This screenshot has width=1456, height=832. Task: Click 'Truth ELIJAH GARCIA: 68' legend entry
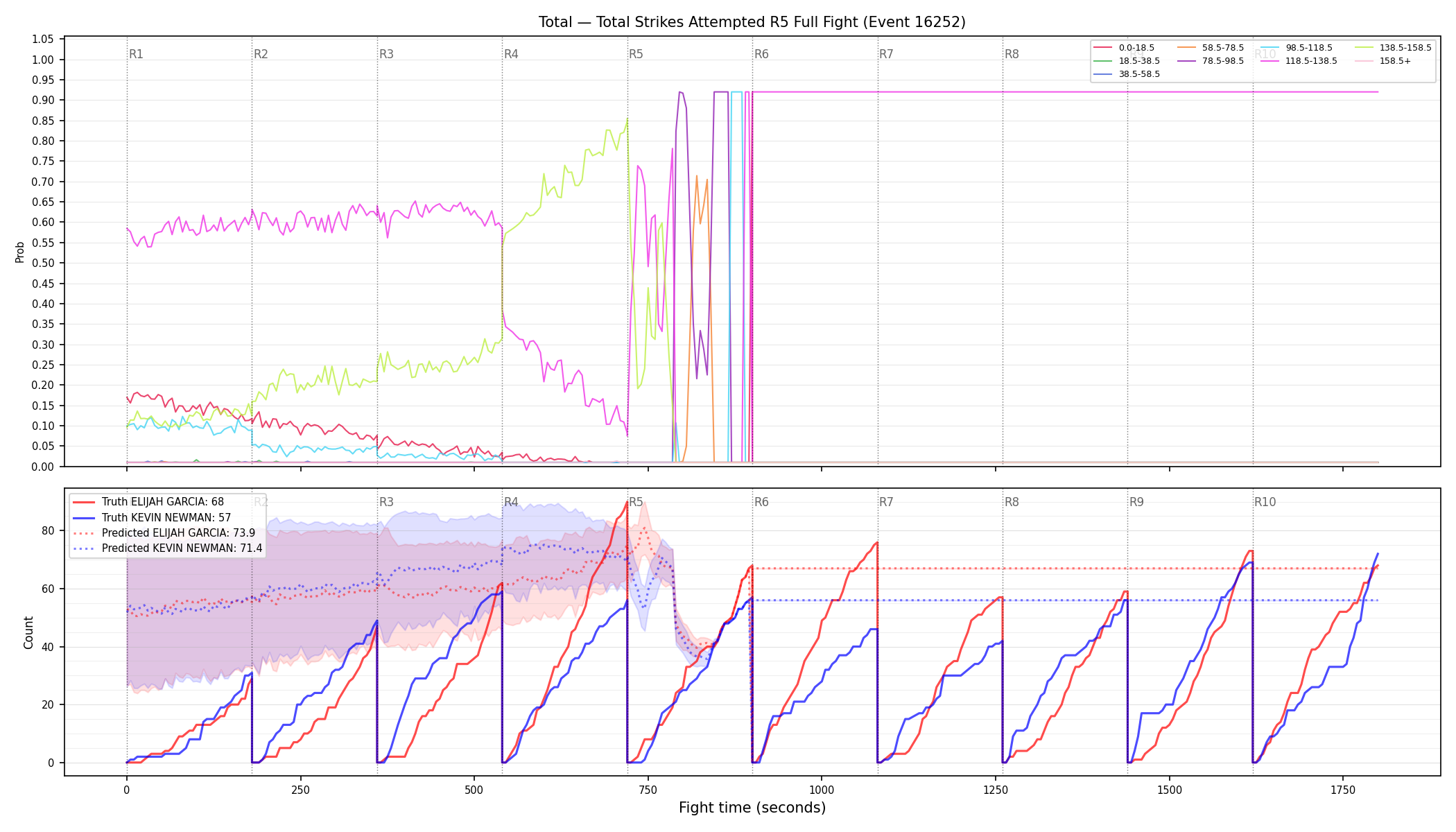tap(148, 502)
